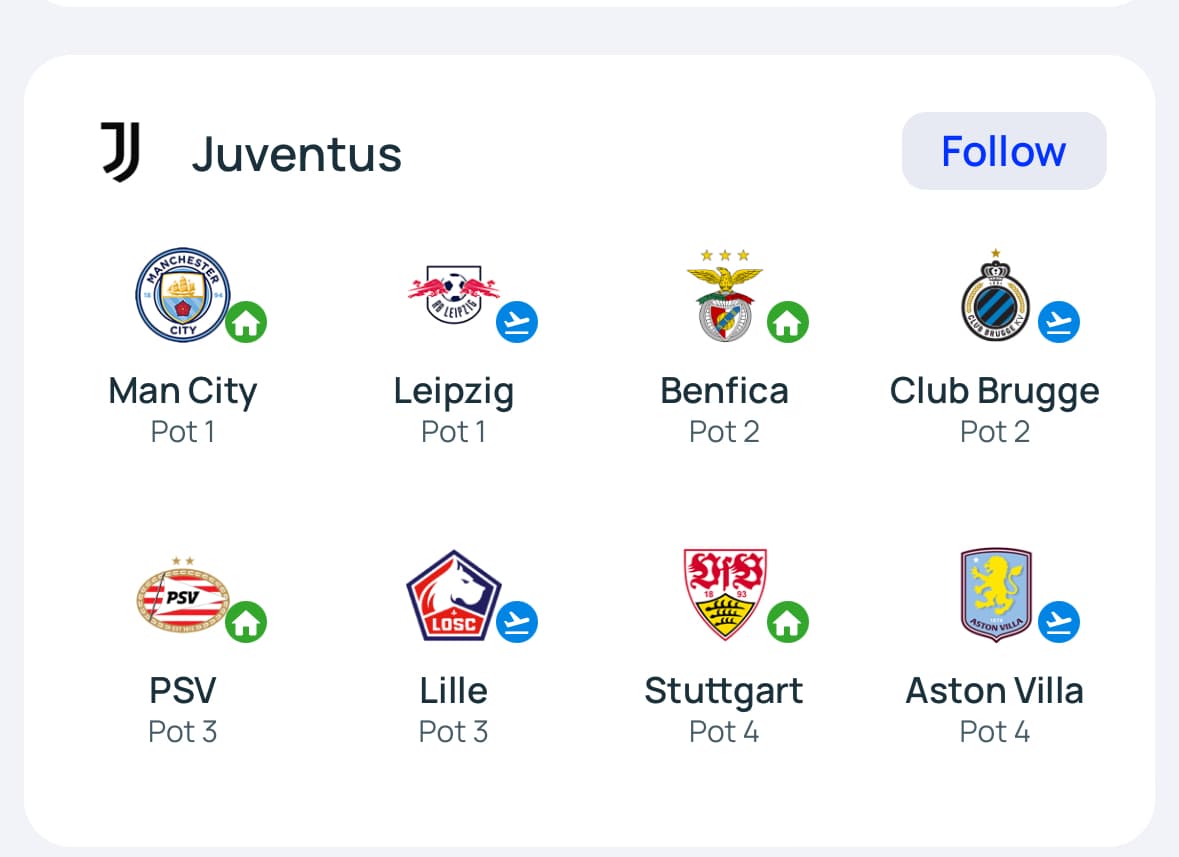Tap the away plane badge beside Leipzig
Image resolution: width=1179 pixels, height=857 pixels.
pos(517,322)
